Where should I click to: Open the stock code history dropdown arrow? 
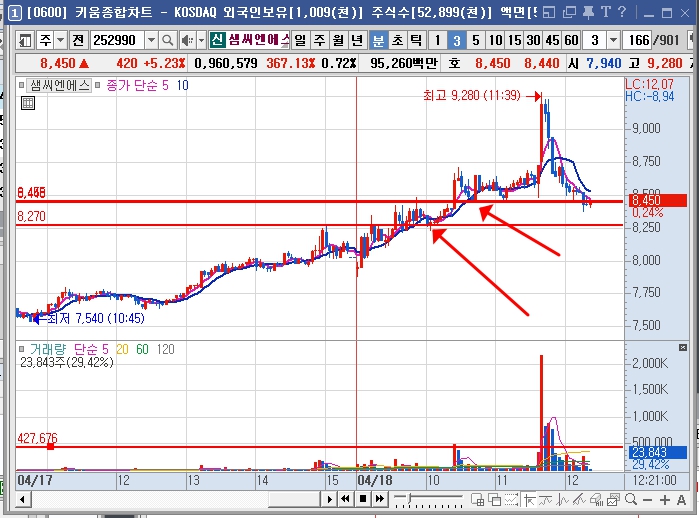coord(152,41)
